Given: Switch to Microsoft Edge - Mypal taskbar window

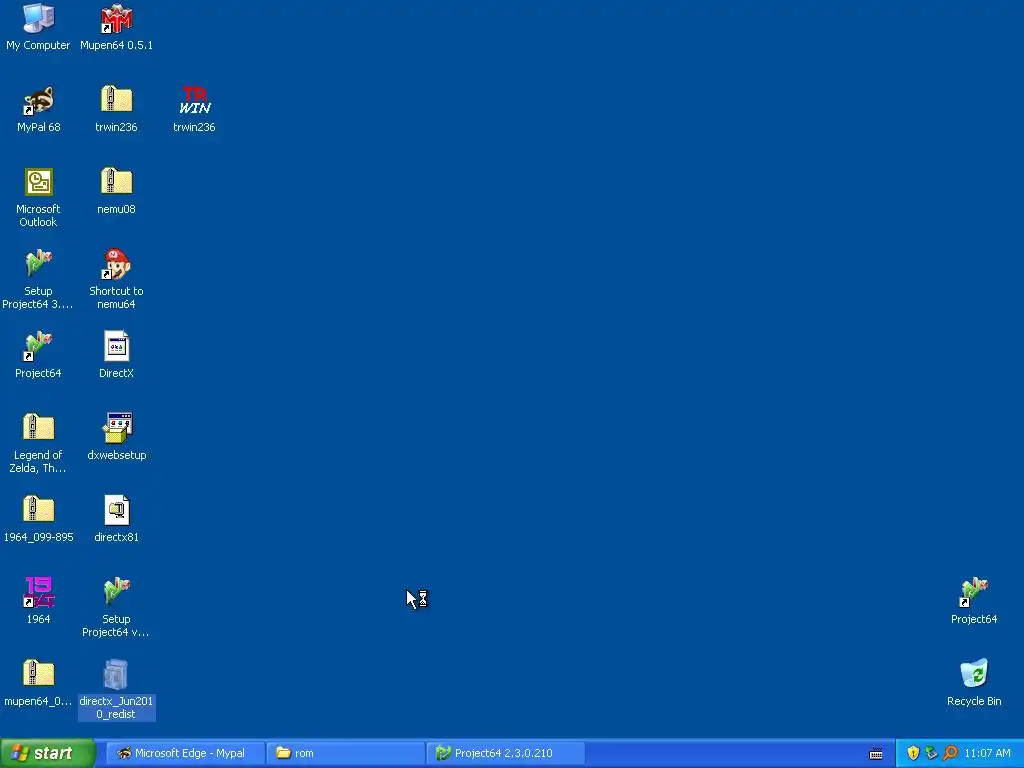Looking at the screenshot, I should [x=185, y=753].
